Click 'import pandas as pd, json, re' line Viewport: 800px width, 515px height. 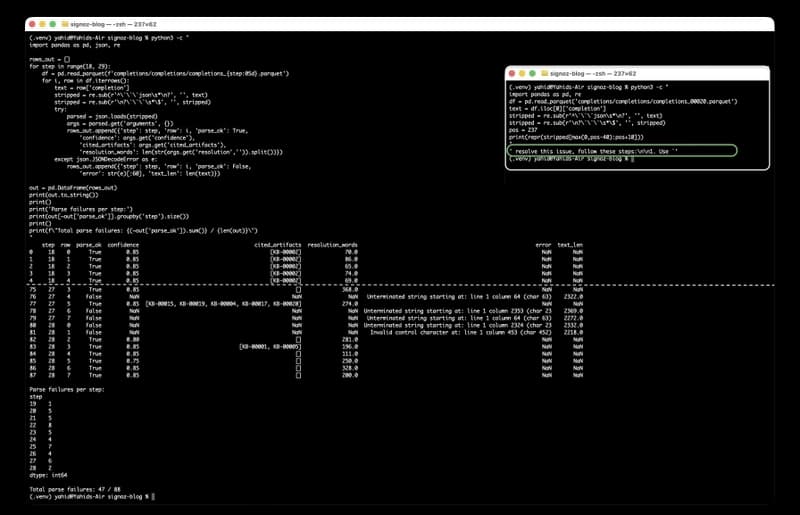pyautogui.click(x=75, y=45)
